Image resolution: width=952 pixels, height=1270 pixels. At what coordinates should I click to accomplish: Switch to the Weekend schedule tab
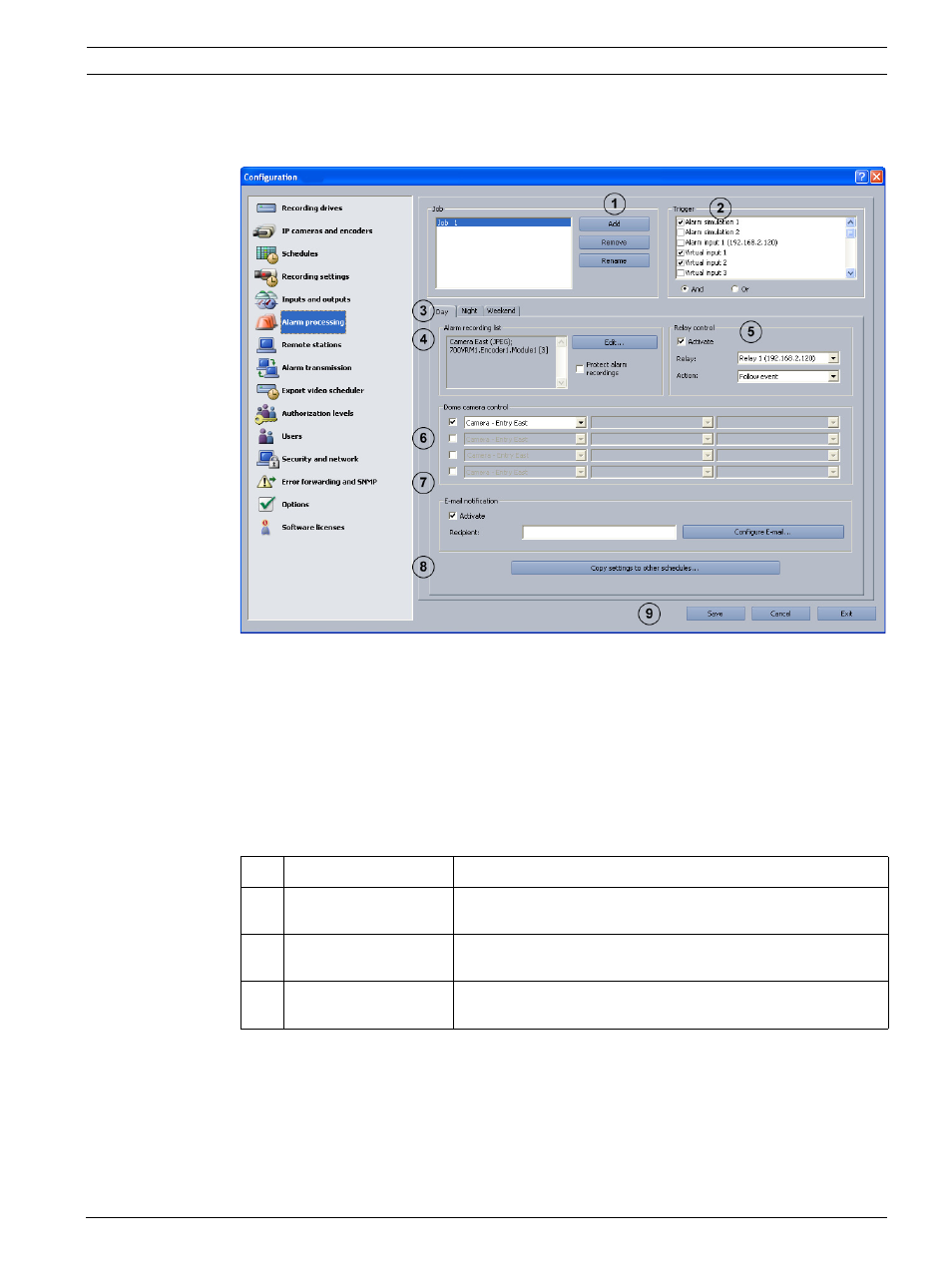(501, 311)
